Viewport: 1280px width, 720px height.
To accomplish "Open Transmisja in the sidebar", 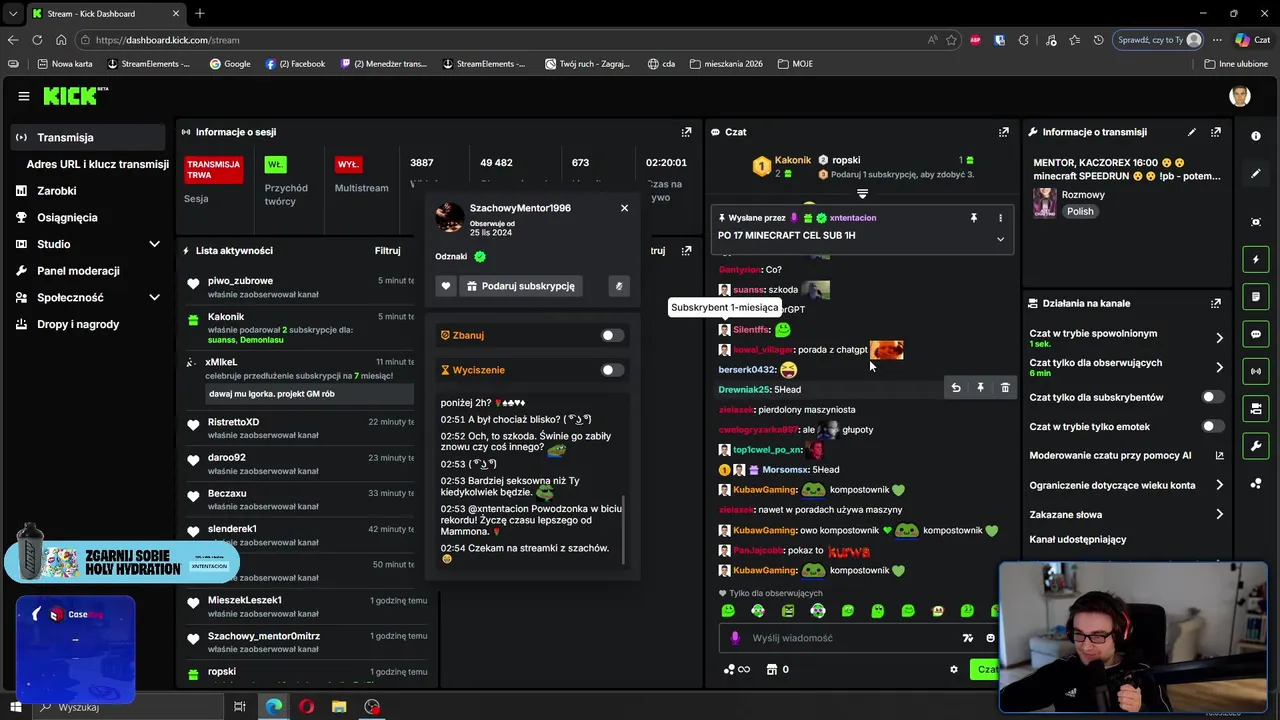I will 88,138.
